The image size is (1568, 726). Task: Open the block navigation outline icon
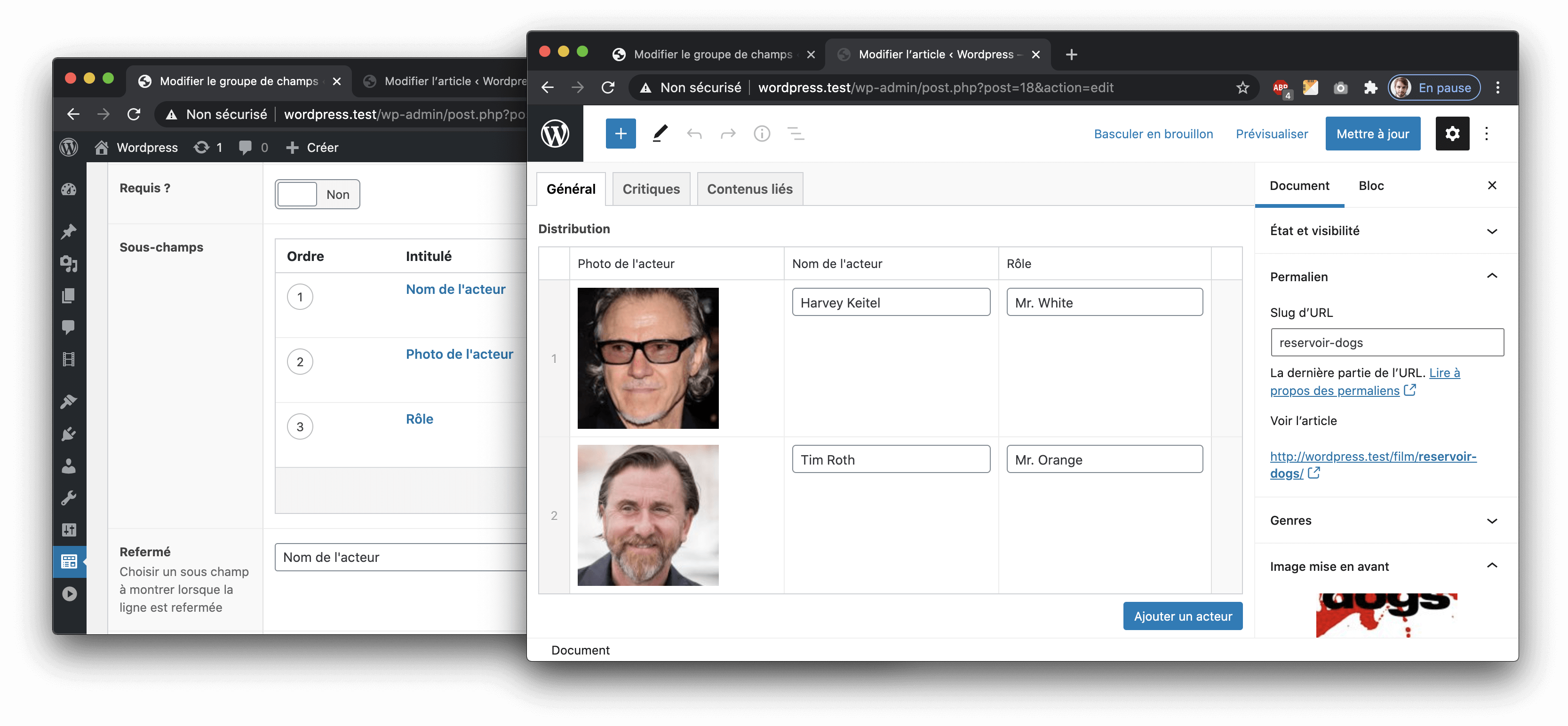[796, 133]
